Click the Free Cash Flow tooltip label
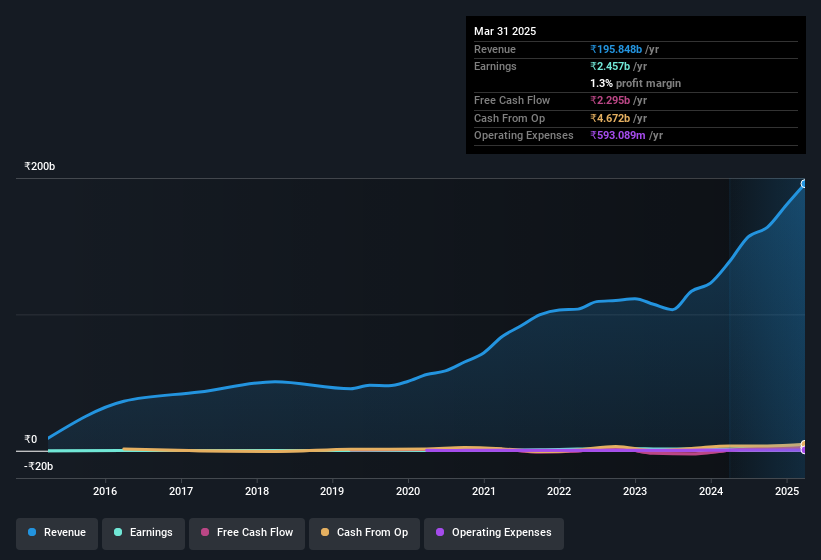The image size is (821, 560). point(512,100)
